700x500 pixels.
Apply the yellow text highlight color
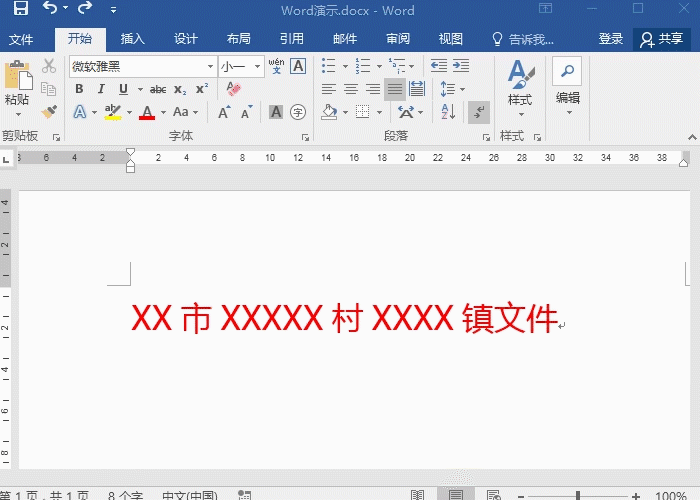(x=112, y=112)
